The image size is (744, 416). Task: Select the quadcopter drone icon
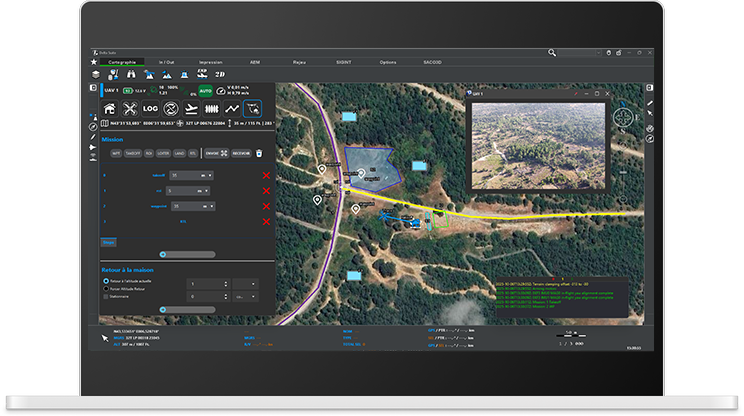pos(131,108)
